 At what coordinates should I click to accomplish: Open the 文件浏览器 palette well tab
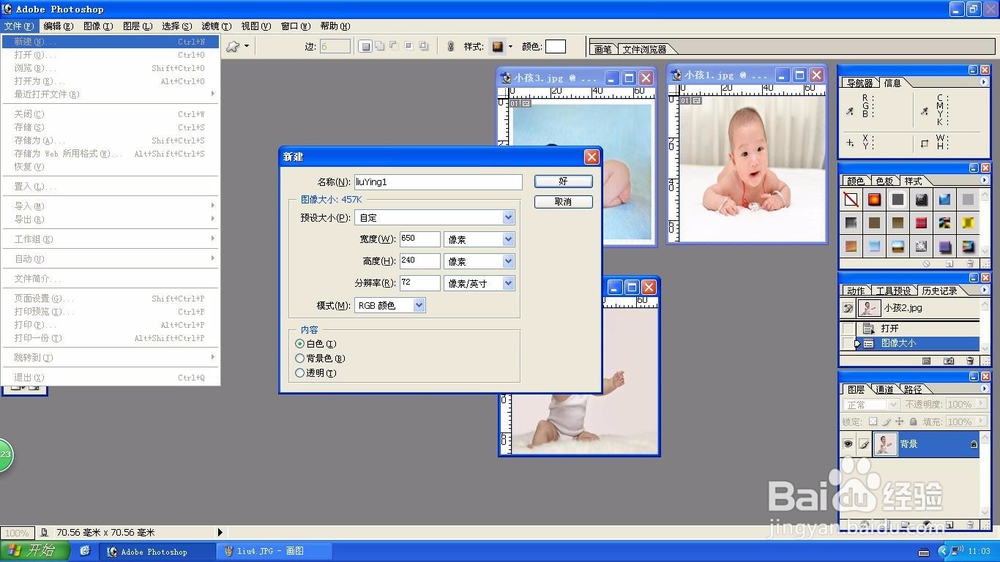click(644, 49)
